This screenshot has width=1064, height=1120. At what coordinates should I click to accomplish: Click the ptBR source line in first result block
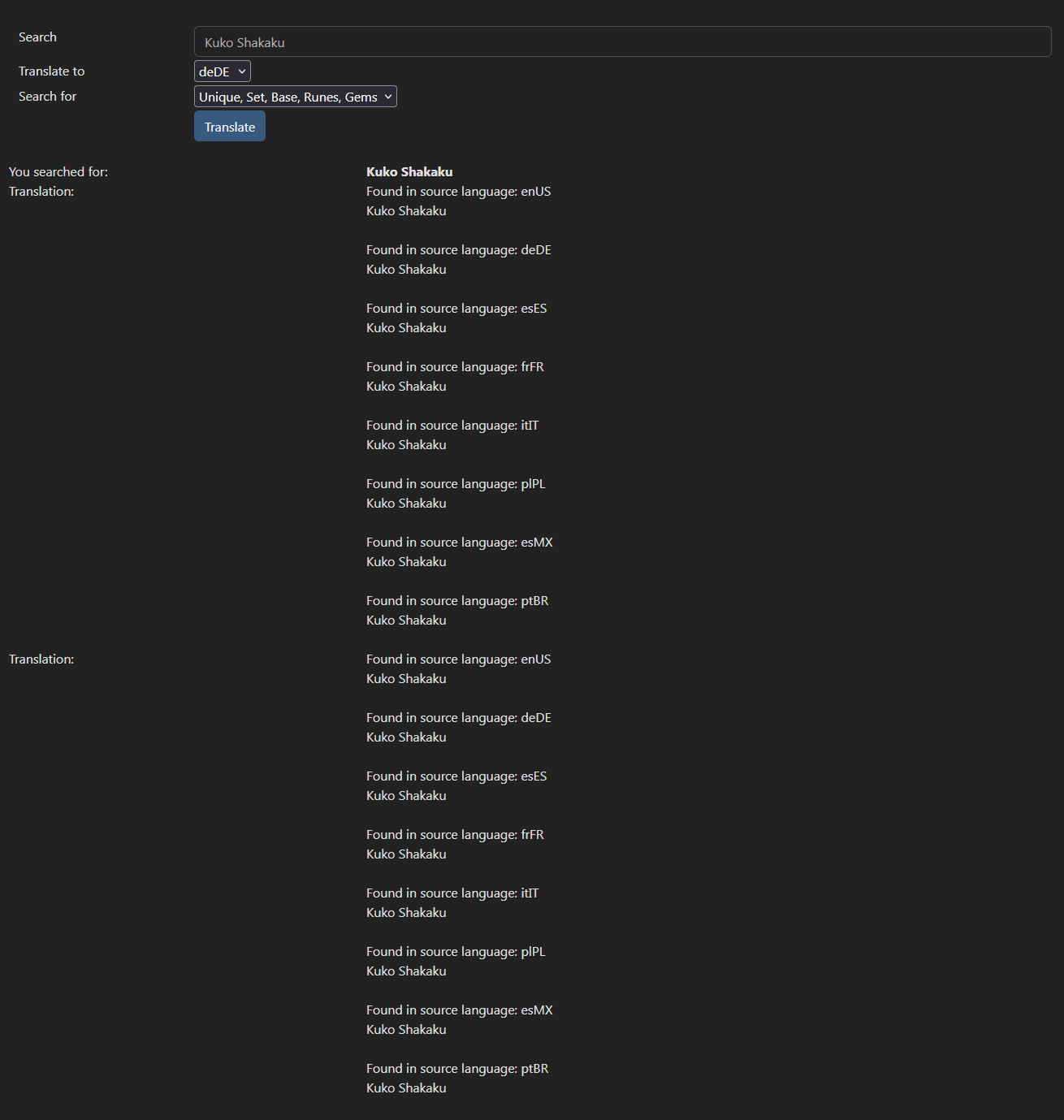(x=457, y=601)
